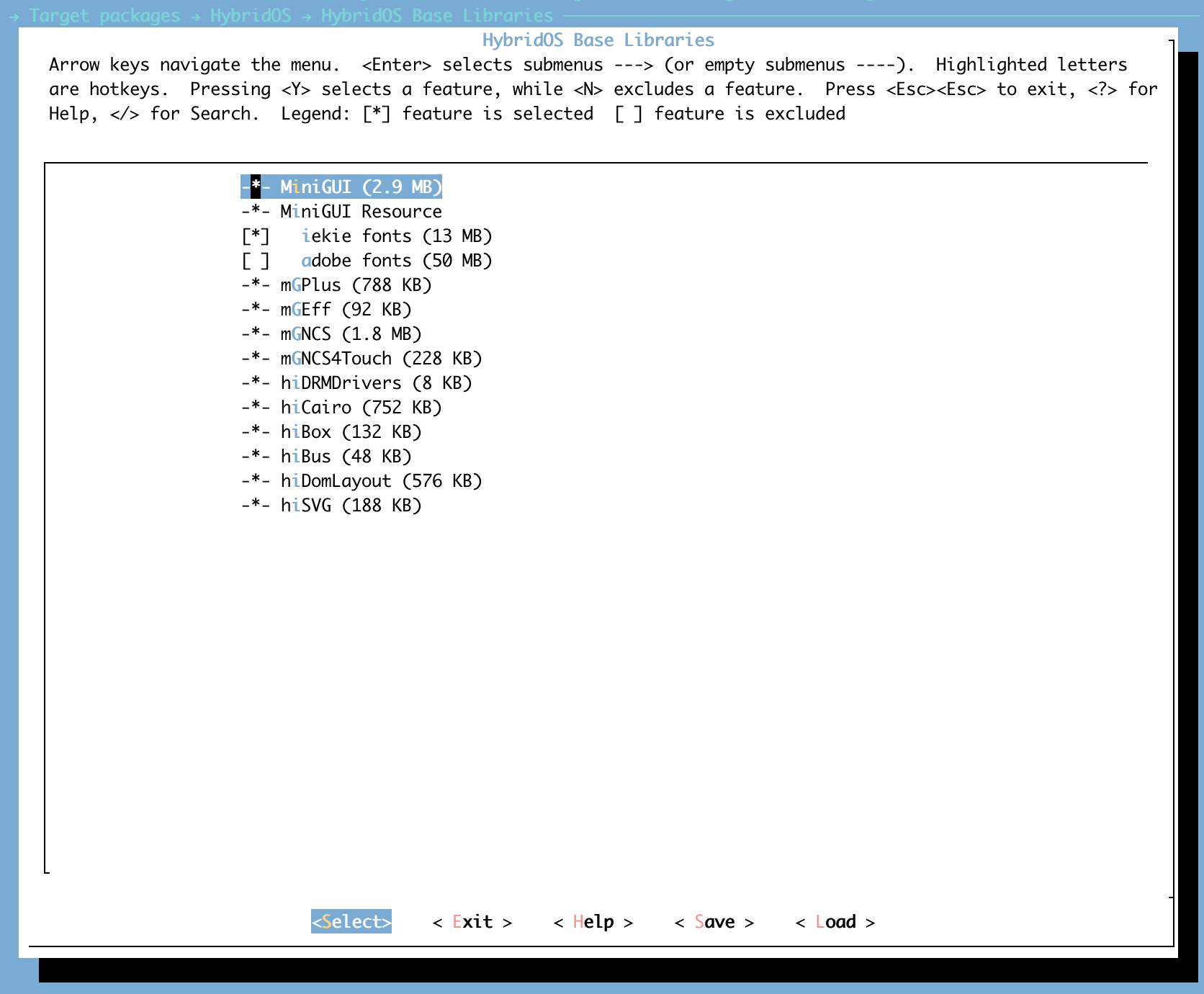1204x994 pixels.
Task: Select the hiDRMDrivers (8 KB) entry
Action: tap(356, 382)
